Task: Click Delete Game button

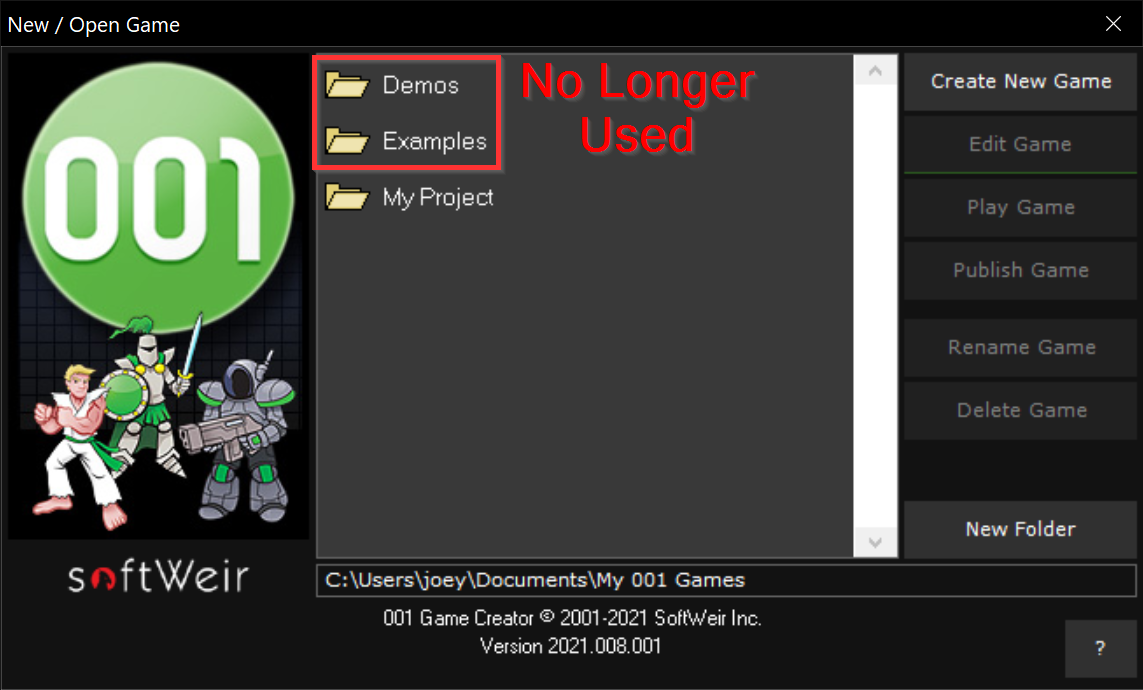Action: (x=1021, y=410)
